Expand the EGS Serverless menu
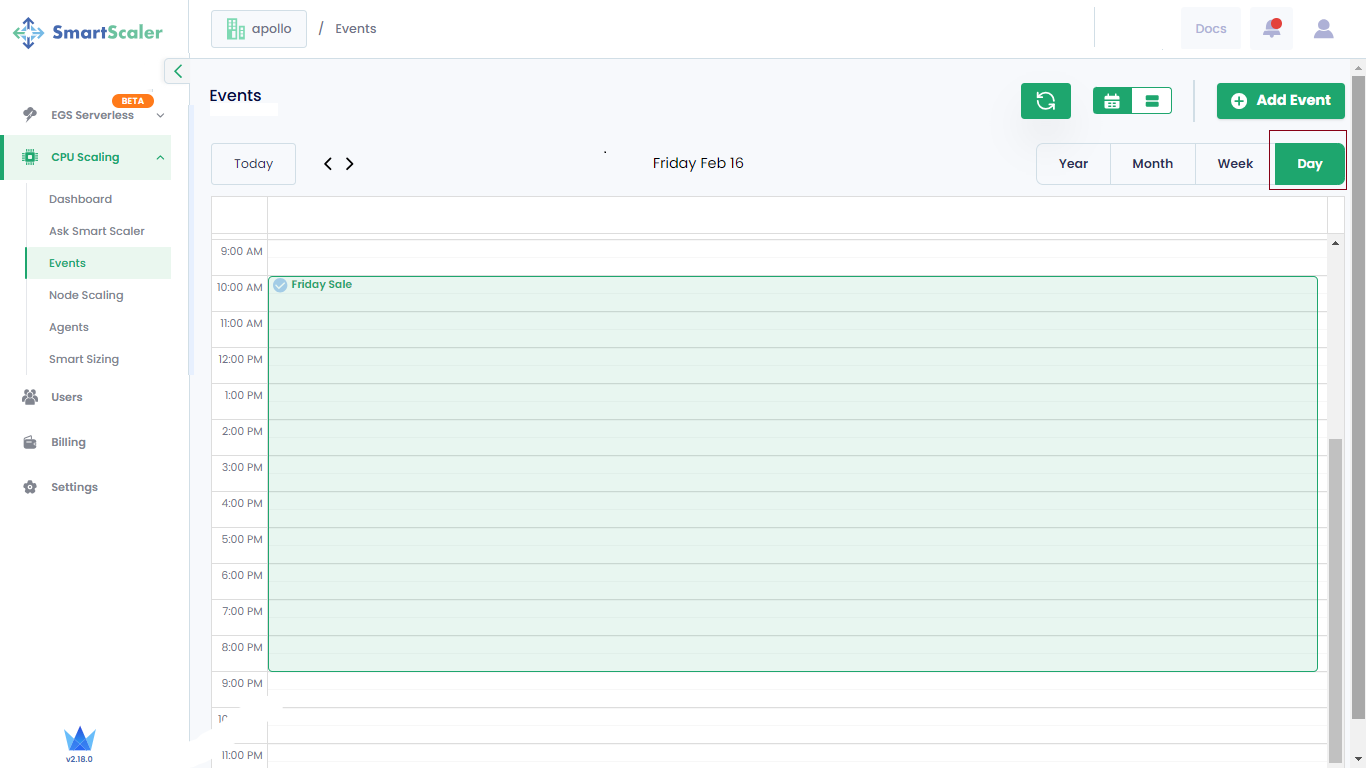Image resolution: width=1366 pixels, height=768 pixels. pos(160,116)
